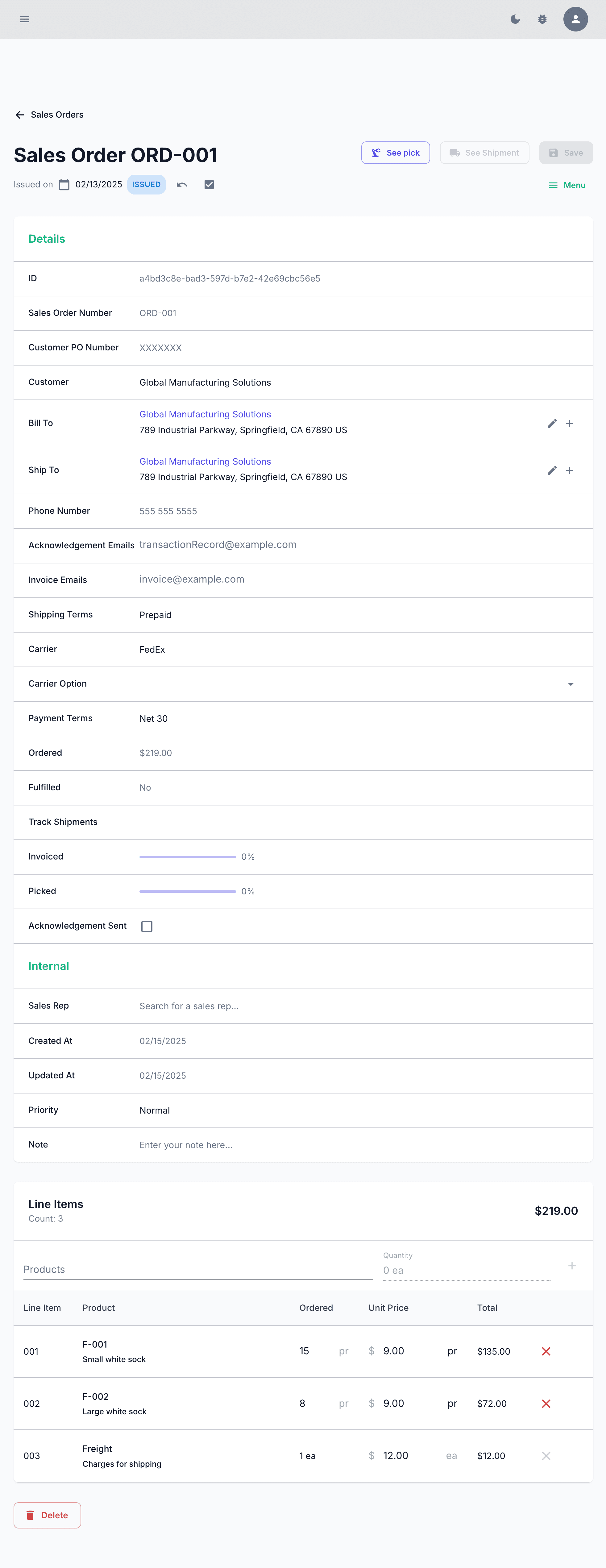Open the issued date calendar icon
This screenshot has width=606, height=1568.
(64, 184)
